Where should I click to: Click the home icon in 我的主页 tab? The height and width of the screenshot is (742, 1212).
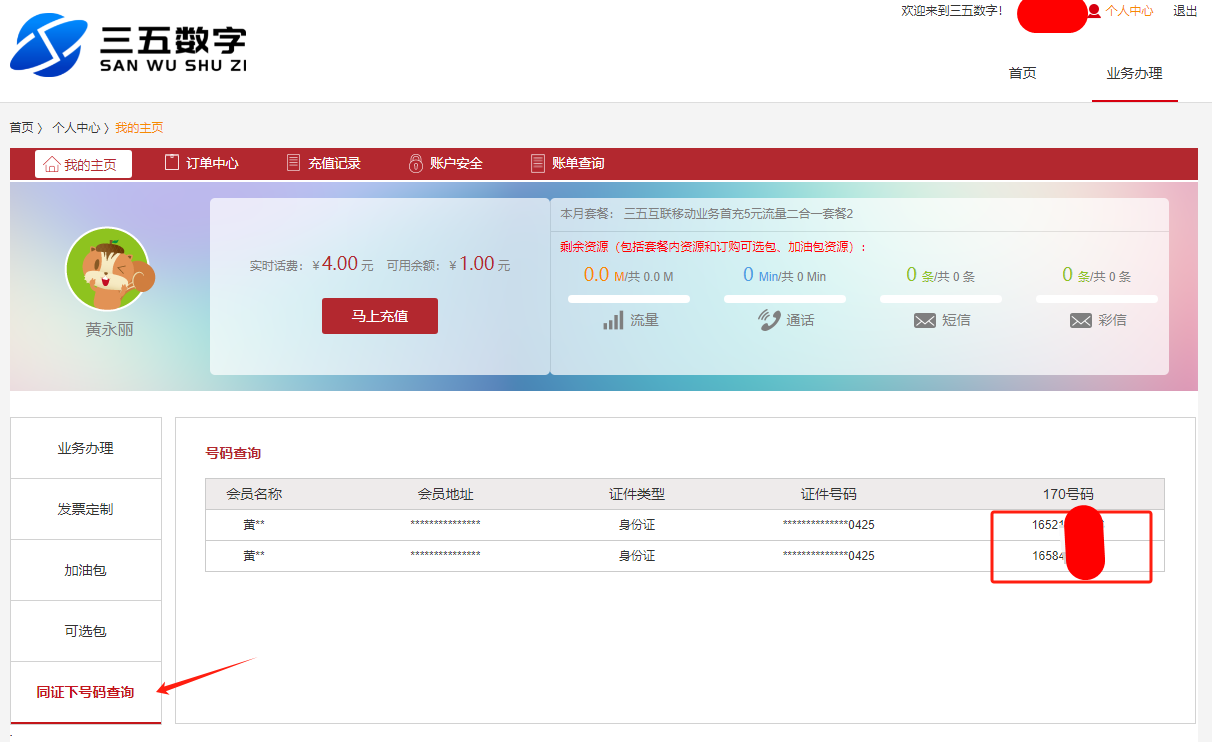(51, 164)
